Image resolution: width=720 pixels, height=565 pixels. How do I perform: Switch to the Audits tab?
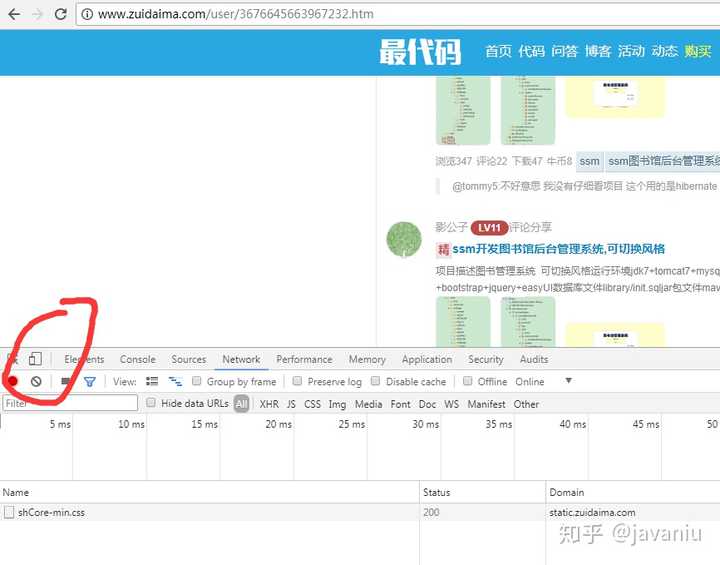[x=534, y=359]
